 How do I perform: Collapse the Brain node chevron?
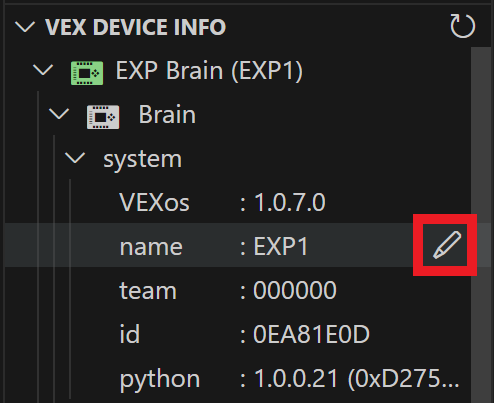click(59, 114)
